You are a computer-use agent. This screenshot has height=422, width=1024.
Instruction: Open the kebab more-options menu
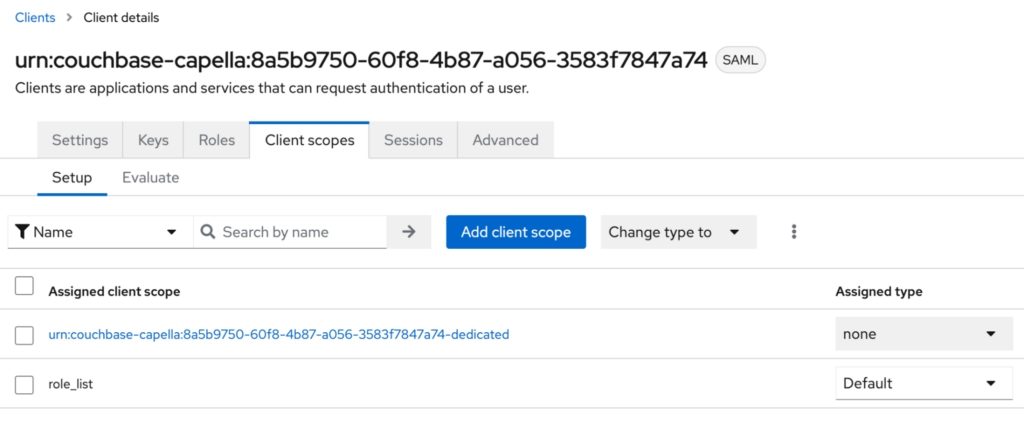(794, 232)
